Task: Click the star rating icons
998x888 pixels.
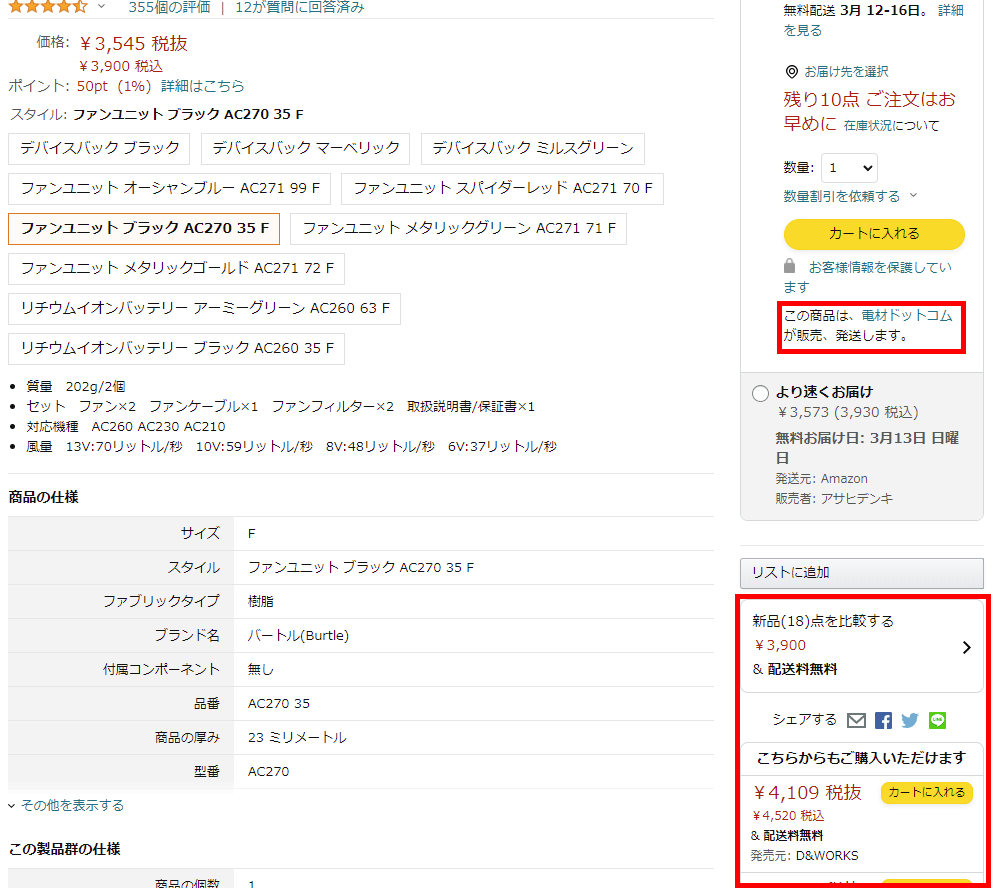Action: coord(48,6)
